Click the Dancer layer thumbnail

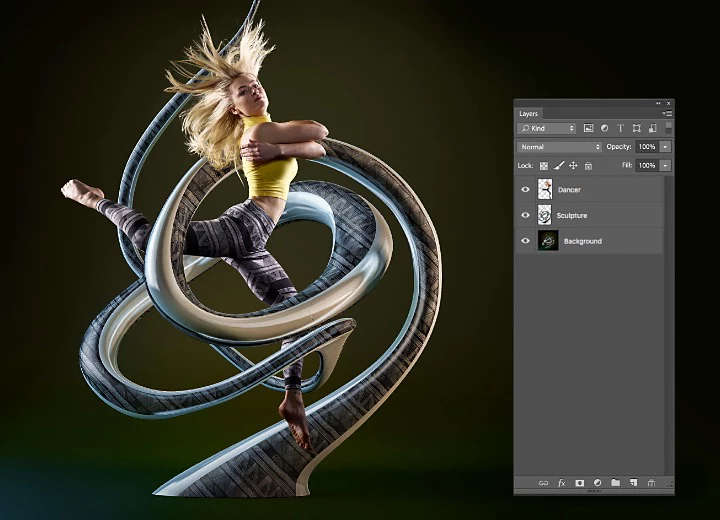click(545, 189)
